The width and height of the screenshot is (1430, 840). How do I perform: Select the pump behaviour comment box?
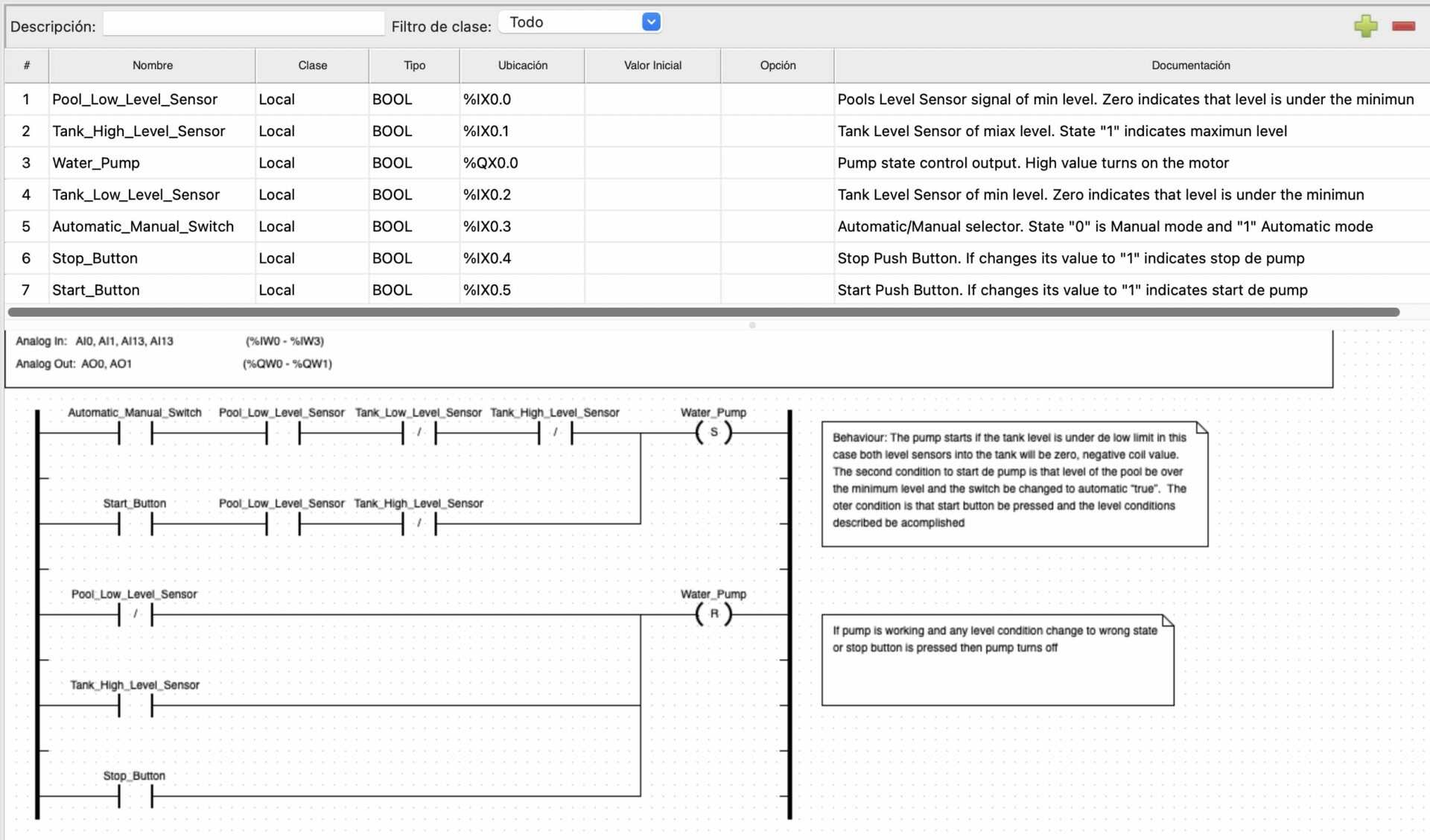[x=1014, y=484]
